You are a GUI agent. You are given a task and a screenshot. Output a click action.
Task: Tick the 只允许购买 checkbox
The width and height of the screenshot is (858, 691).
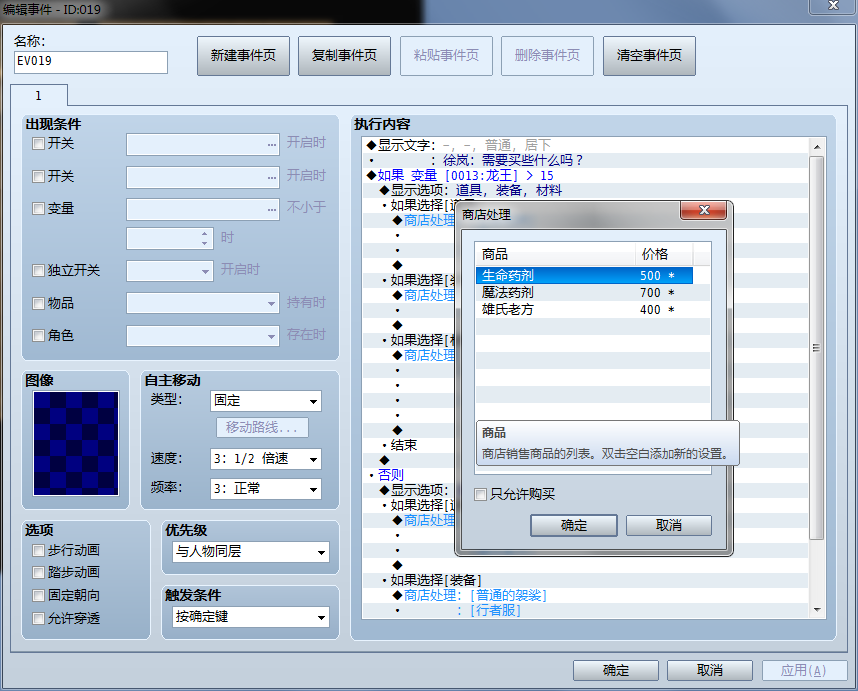[x=480, y=495]
